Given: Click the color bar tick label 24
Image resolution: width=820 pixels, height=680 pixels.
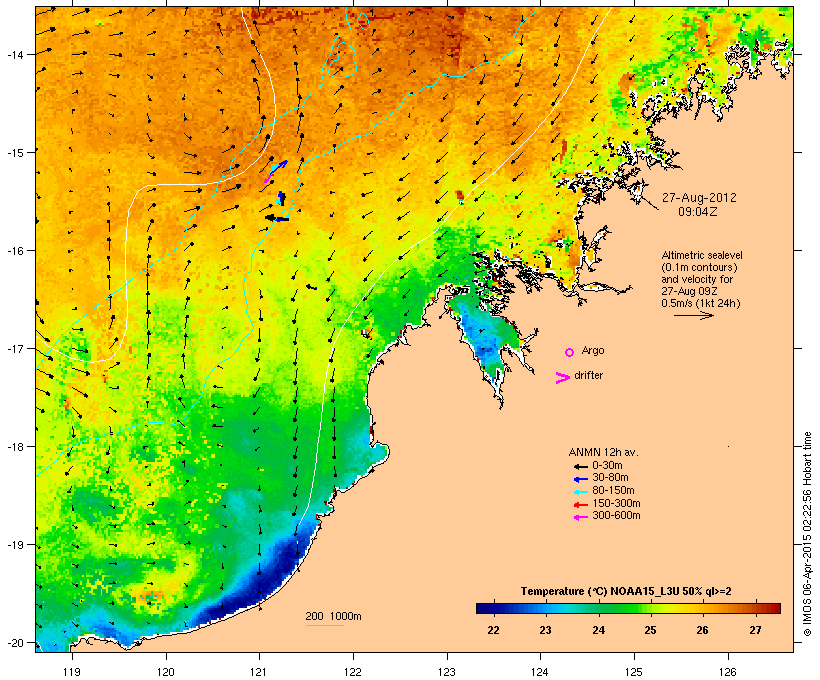Looking at the screenshot, I should 598,630.
